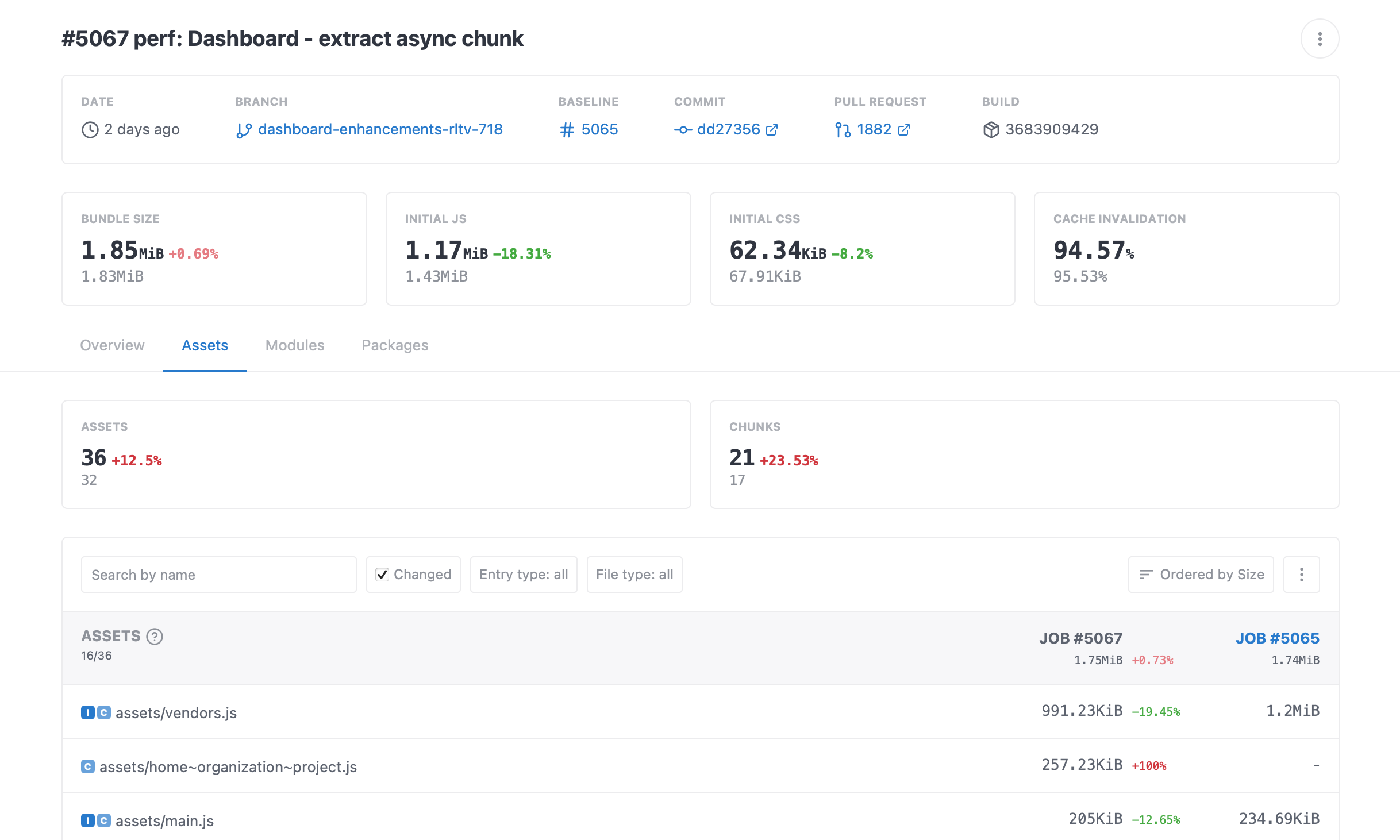Switch to the Modules tab

294,345
